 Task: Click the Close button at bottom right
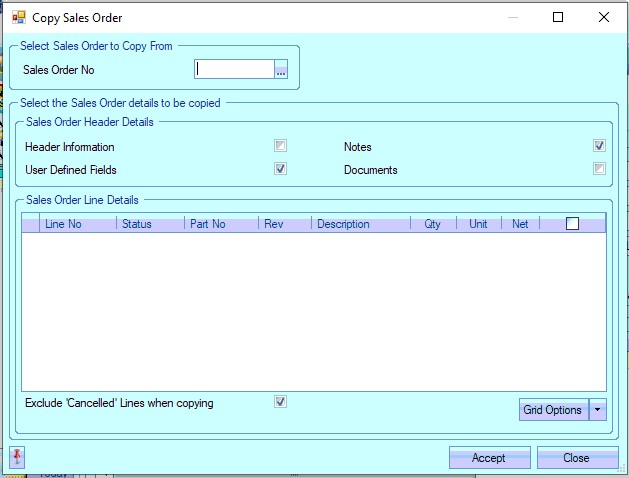pos(576,458)
